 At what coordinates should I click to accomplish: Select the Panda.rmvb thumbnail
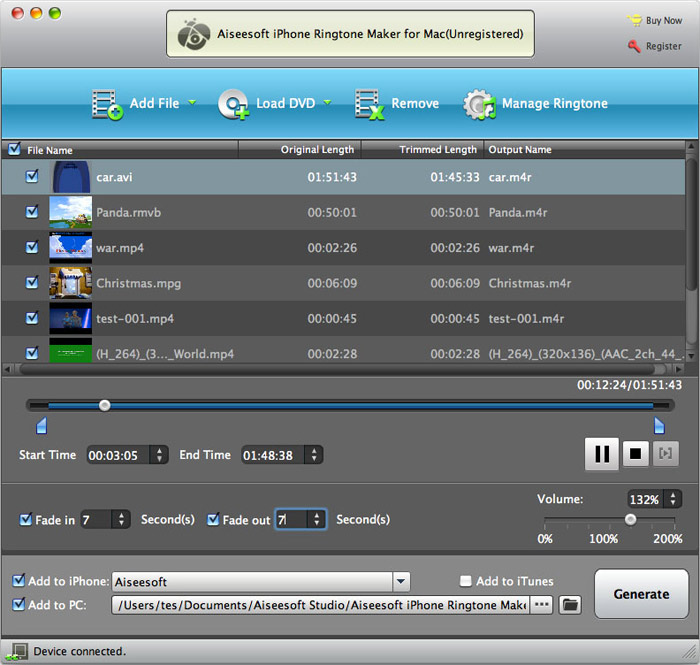71,212
